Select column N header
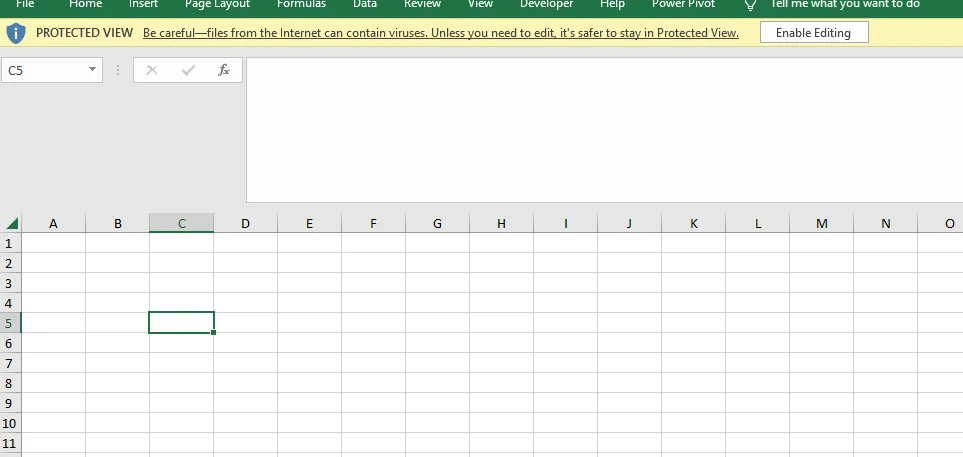This screenshot has width=963, height=457. (885, 224)
